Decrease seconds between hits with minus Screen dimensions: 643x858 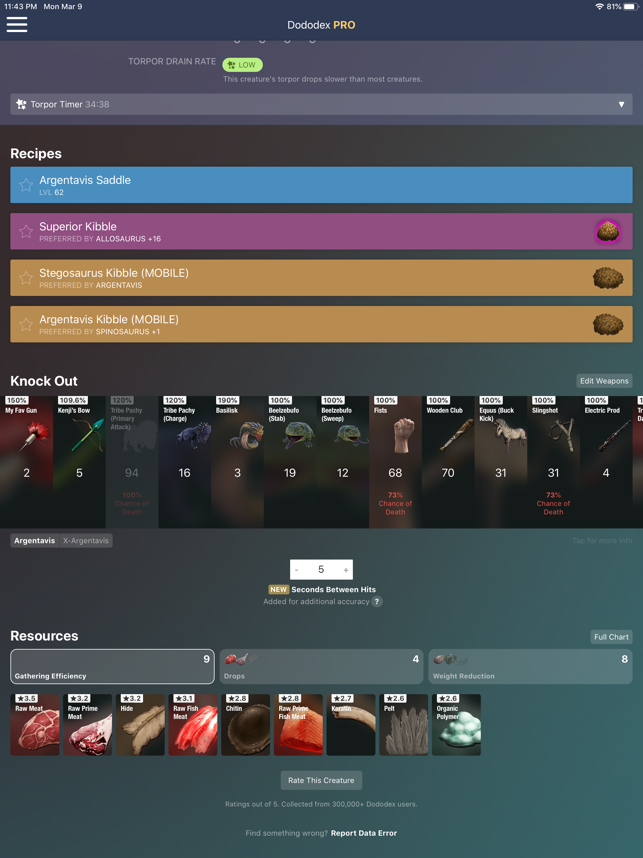point(297,570)
